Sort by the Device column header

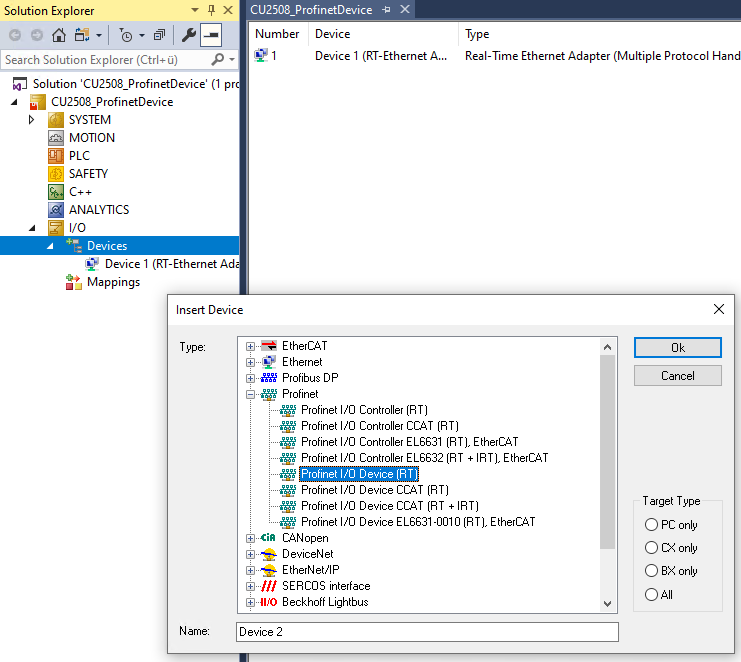pos(333,34)
